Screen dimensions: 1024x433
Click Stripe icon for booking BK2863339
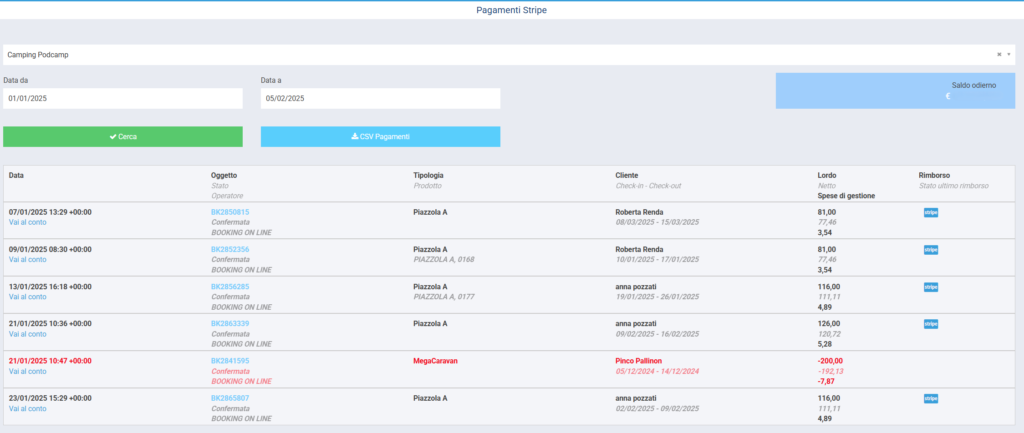click(x=930, y=324)
